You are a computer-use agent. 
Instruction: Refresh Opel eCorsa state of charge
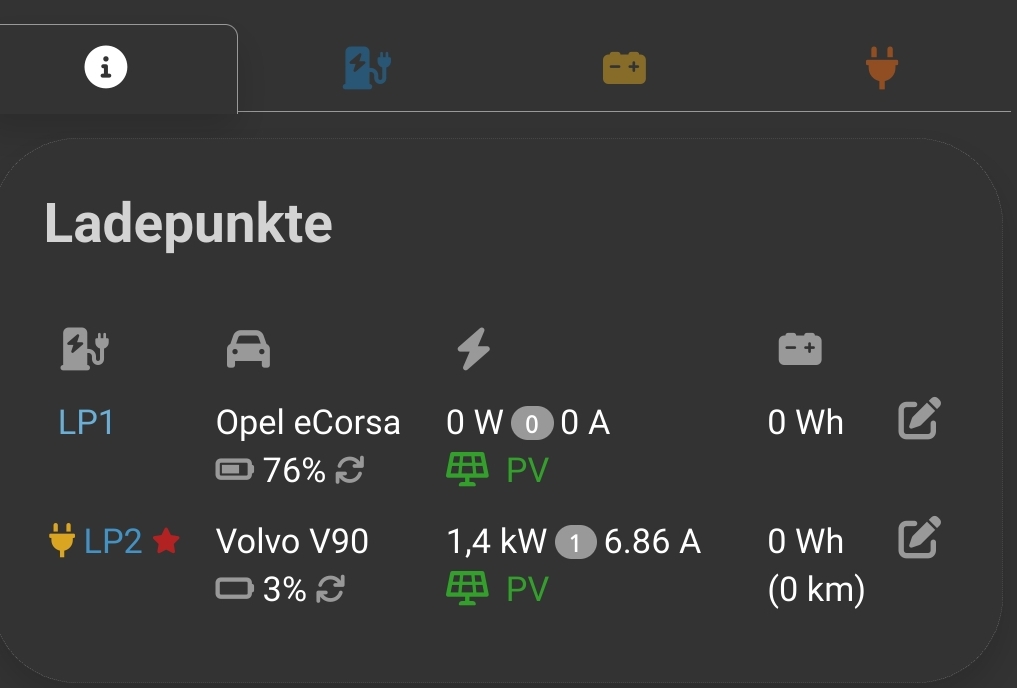(x=349, y=471)
